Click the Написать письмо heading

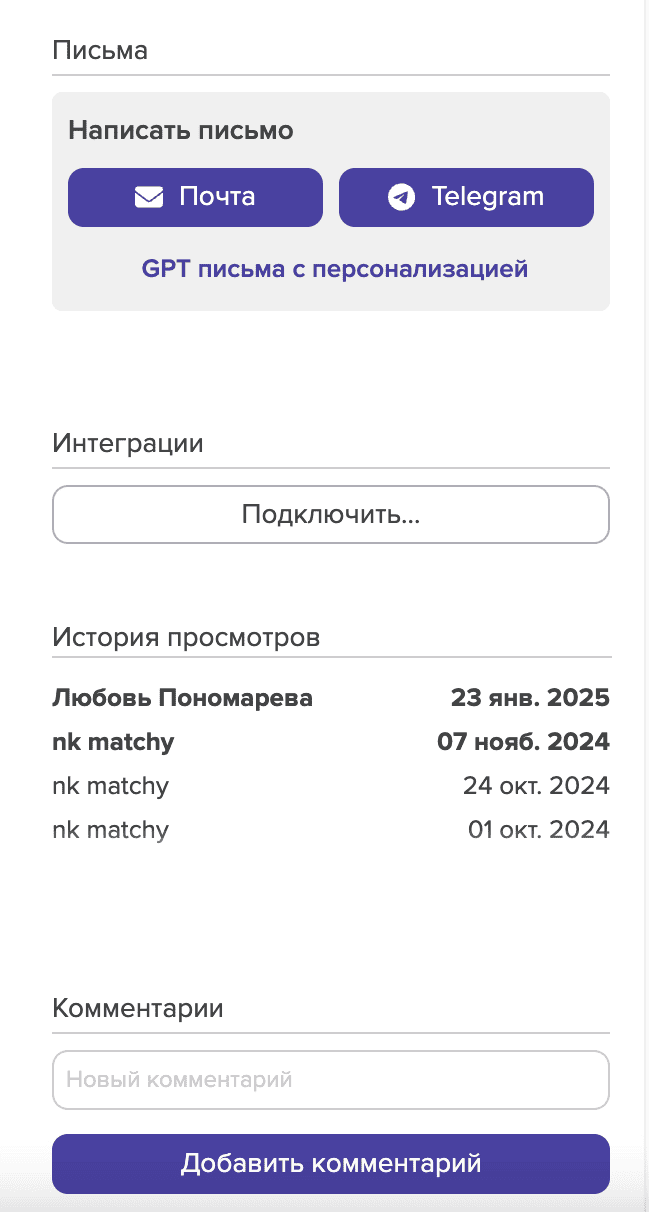point(181,130)
